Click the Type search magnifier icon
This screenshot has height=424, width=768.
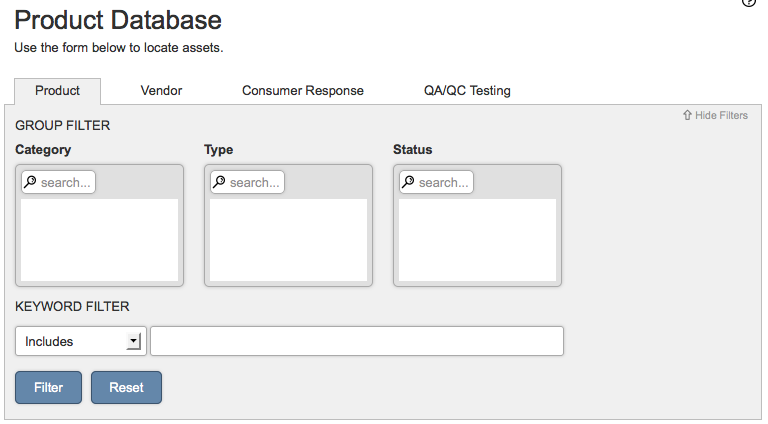coord(219,182)
